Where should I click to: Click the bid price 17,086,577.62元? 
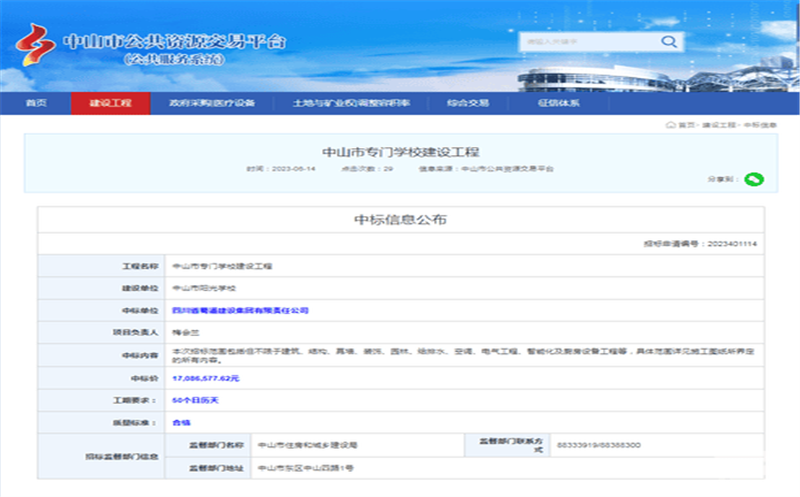[206, 378]
